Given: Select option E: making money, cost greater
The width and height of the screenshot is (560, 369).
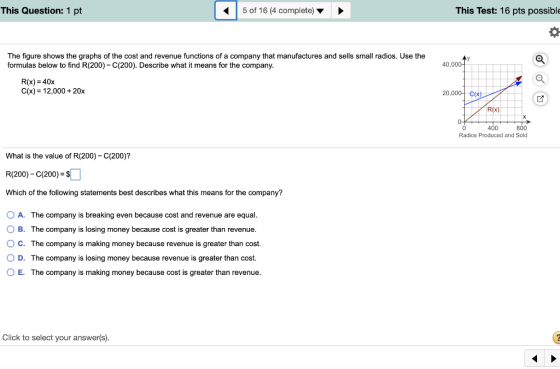Looking at the screenshot, I should click(11, 272).
